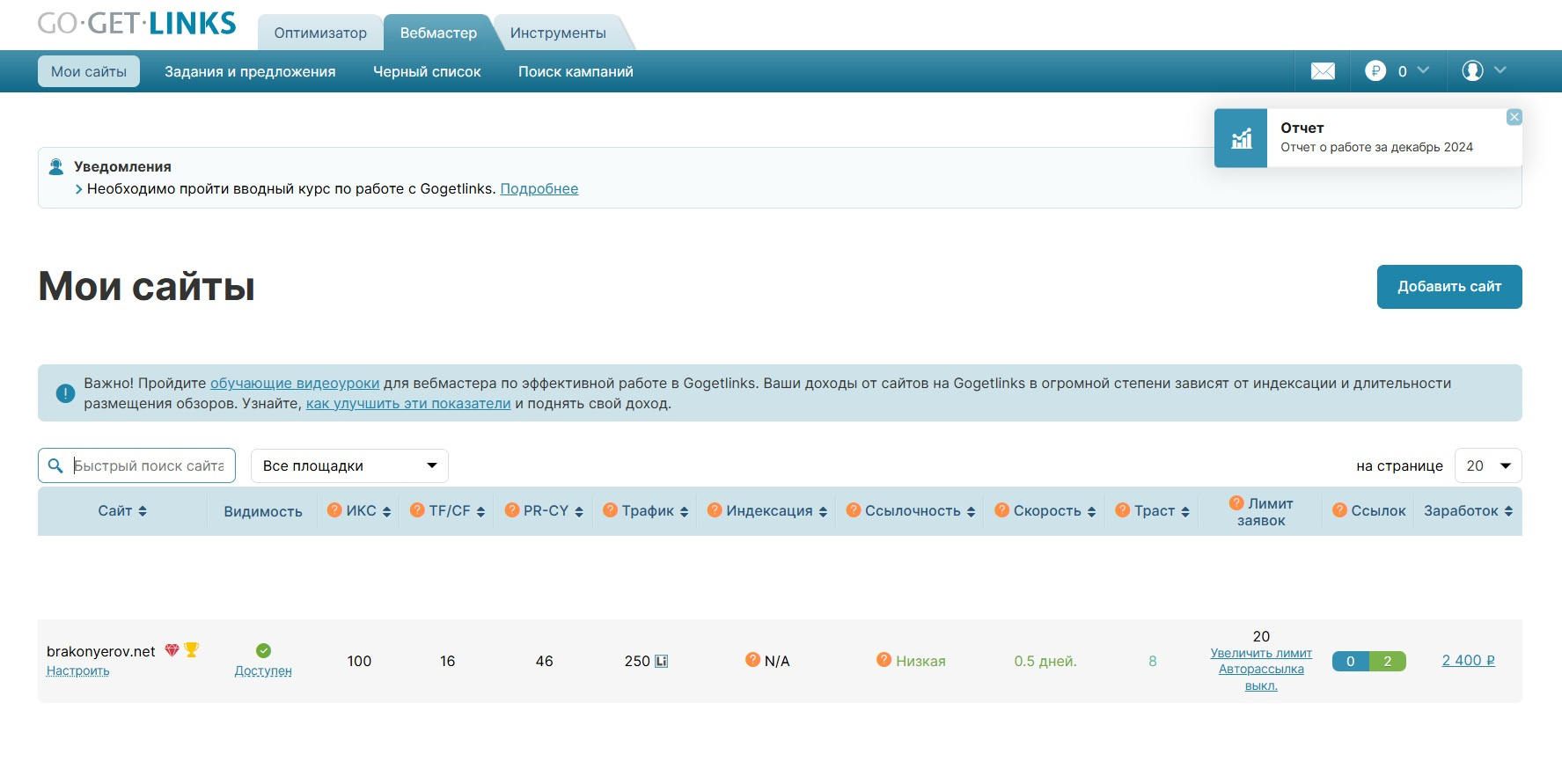Show help for Индексация column

point(715,510)
